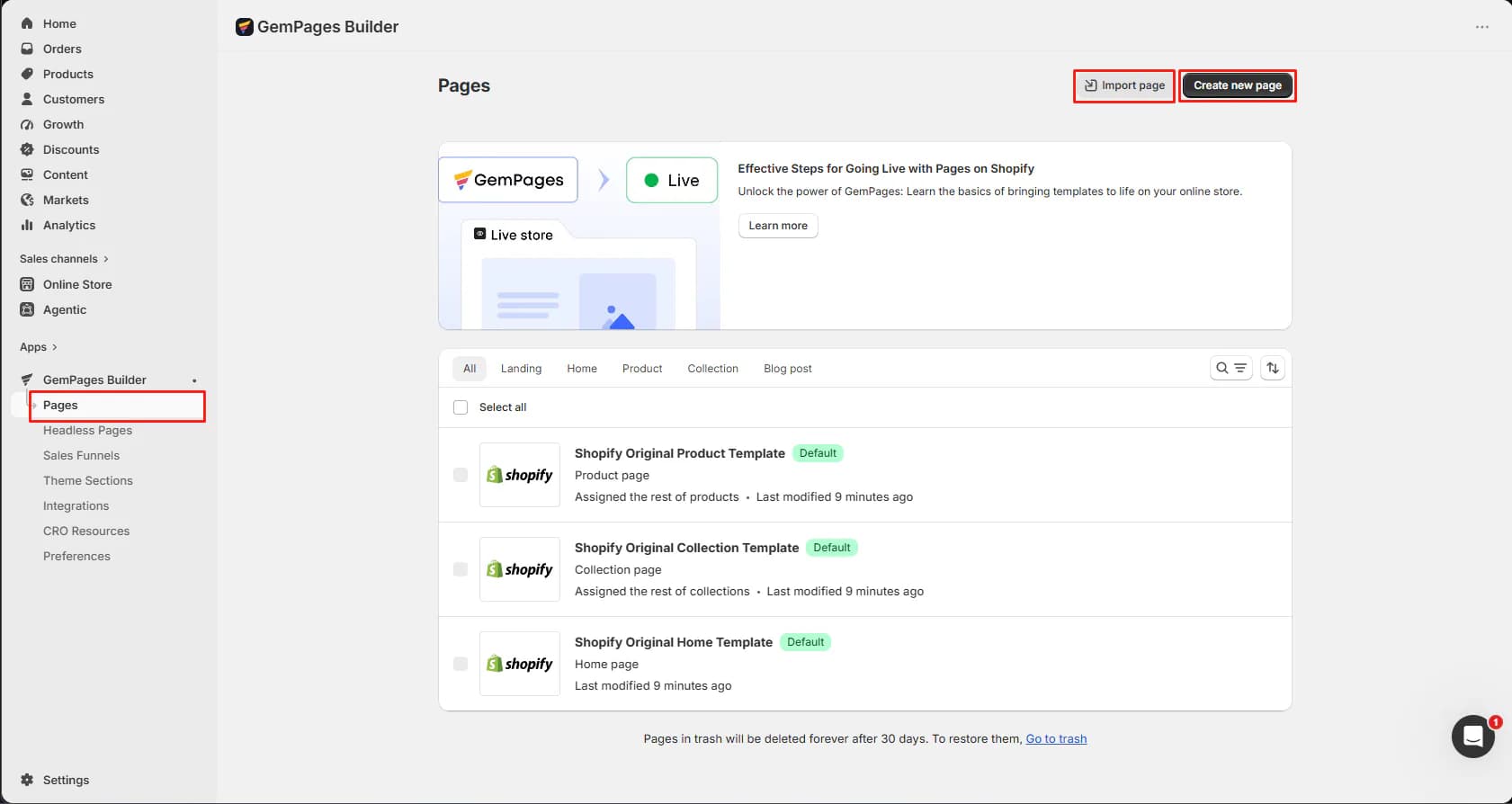Click the Products tag icon
This screenshot has height=804, width=1512.
(x=27, y=74)
